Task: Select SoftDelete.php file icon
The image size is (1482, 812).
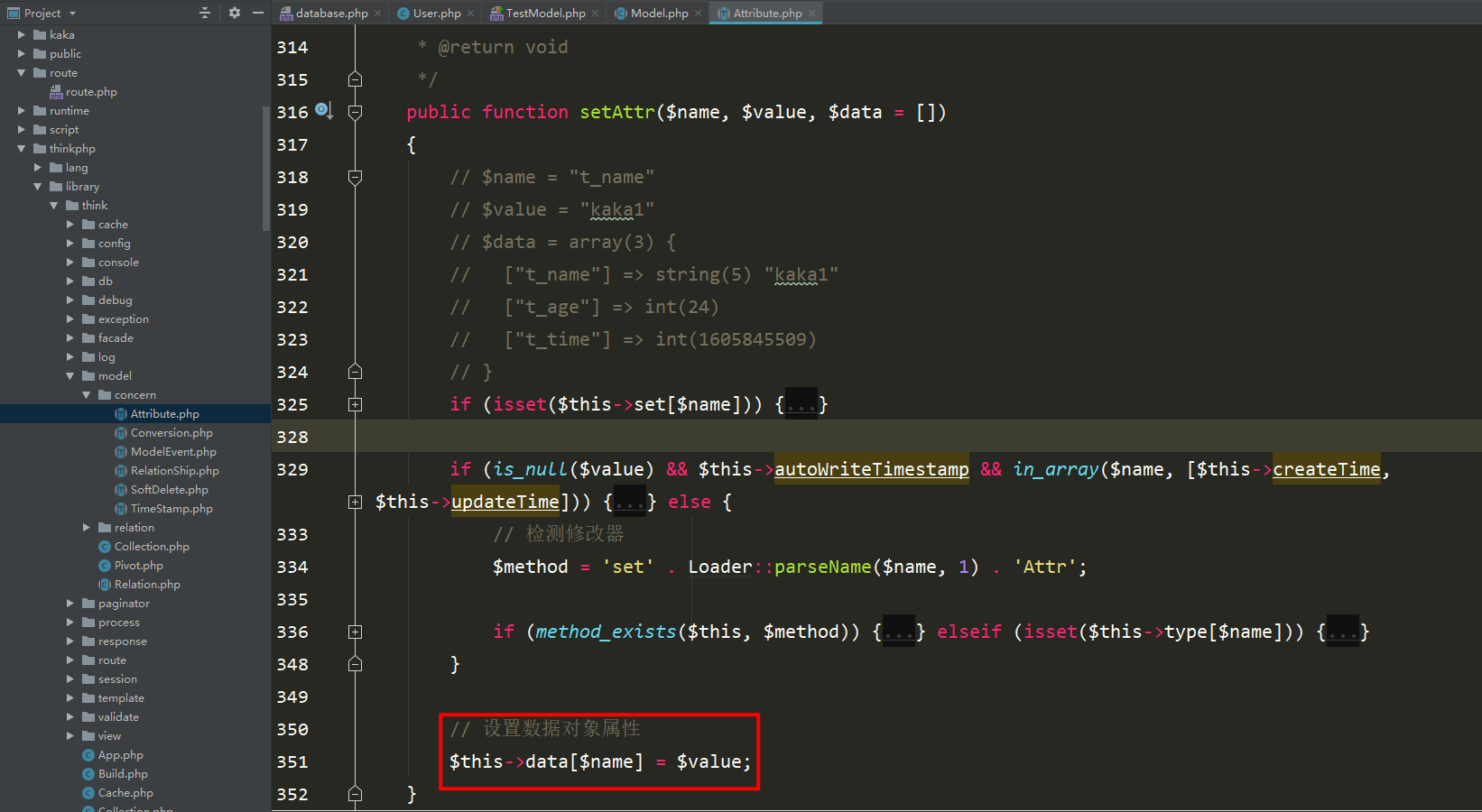Action: (x=121, y=489)
